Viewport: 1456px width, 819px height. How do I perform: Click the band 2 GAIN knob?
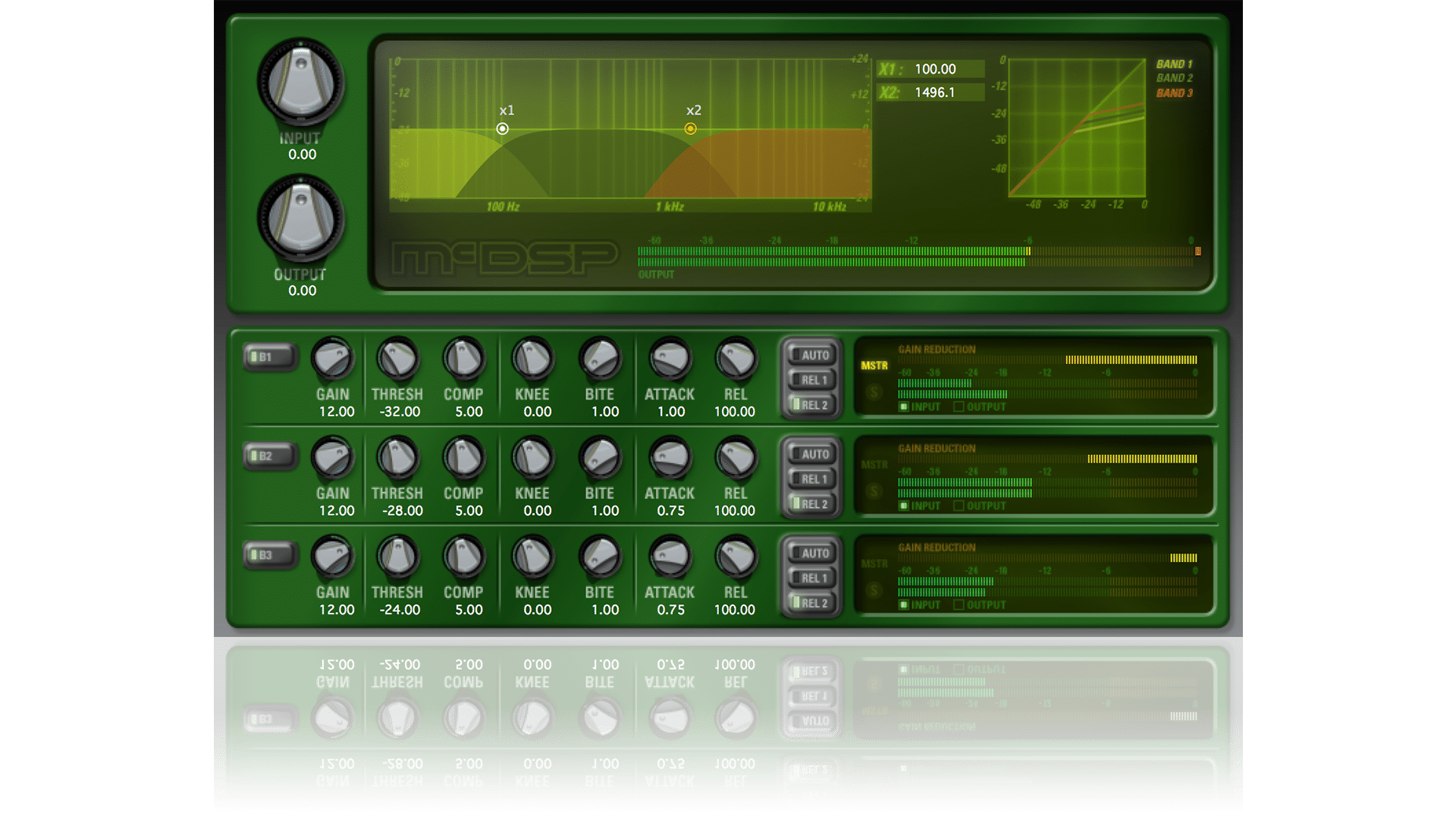(x=333, y=458)
